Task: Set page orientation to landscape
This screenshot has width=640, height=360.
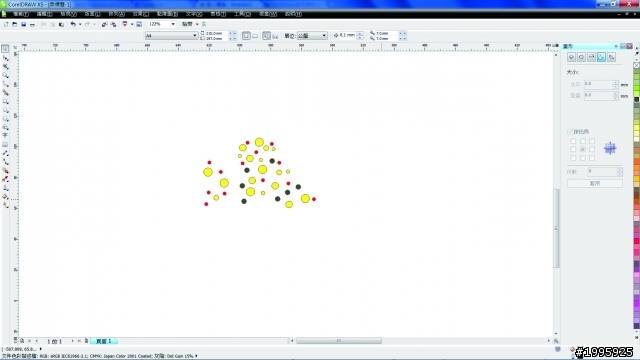Action: (255, 36)
